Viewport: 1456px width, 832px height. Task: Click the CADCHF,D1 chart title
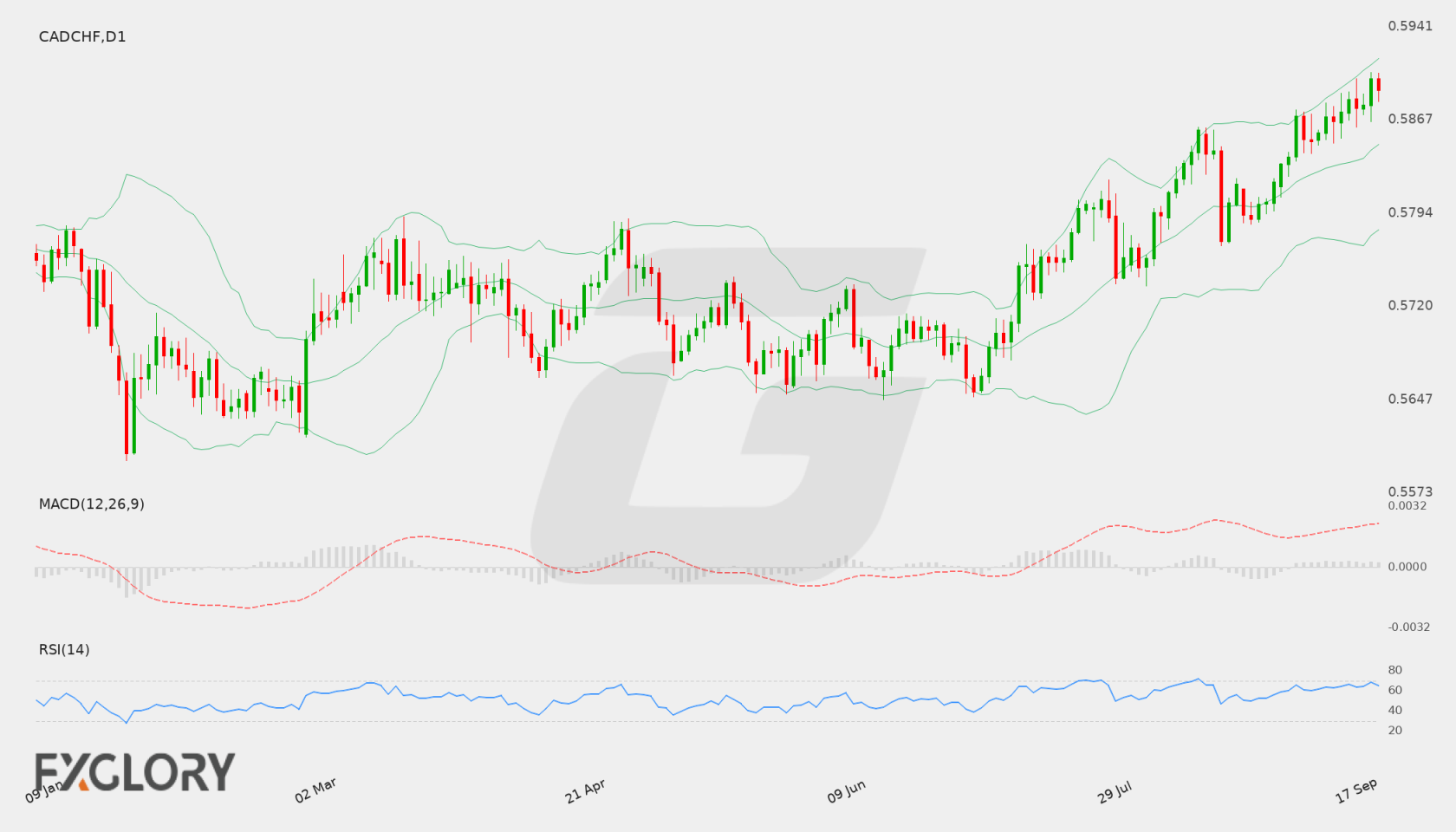click(x=82, y=36)
